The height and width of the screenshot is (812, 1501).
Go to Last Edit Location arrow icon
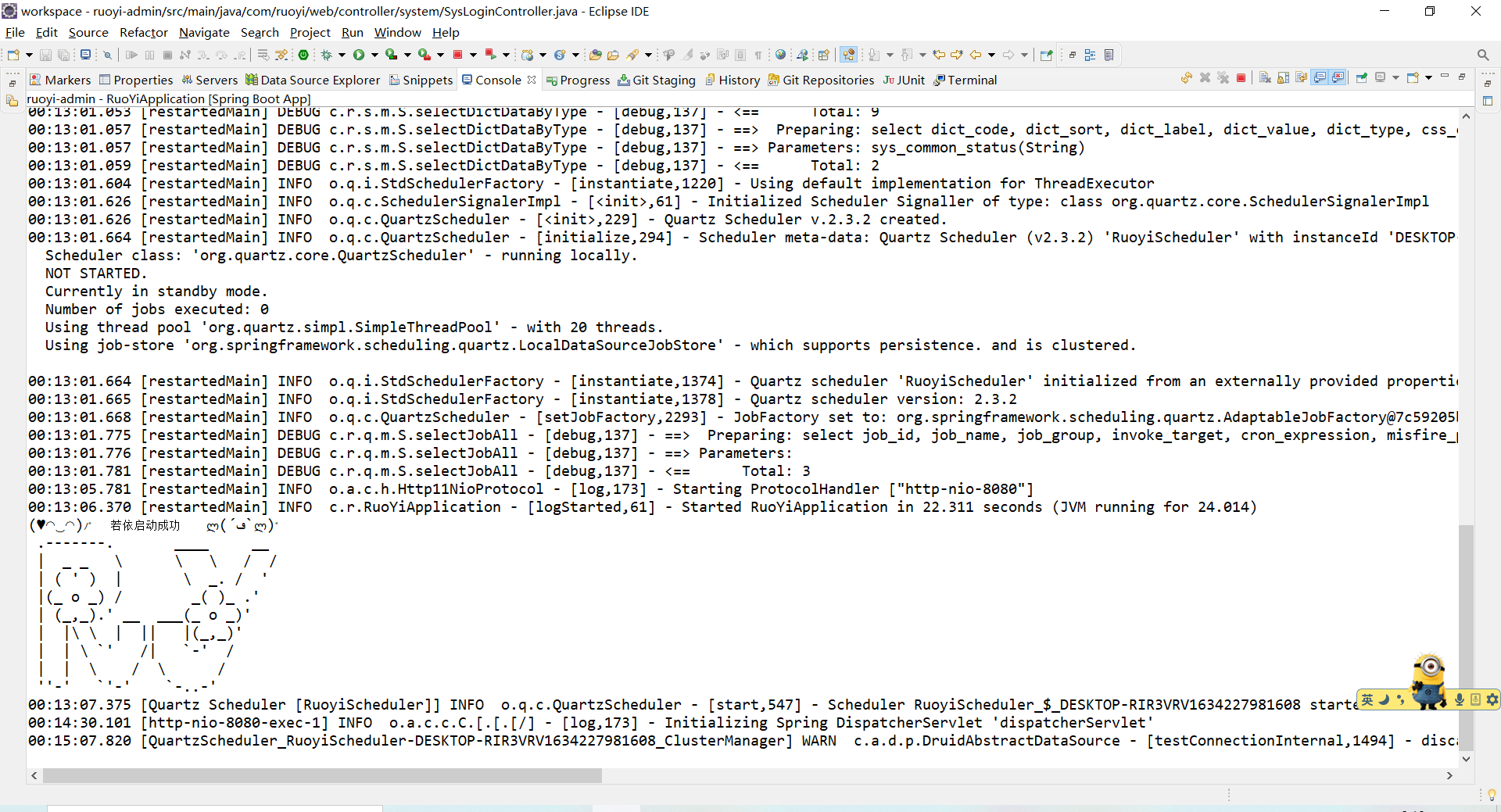click(939, 55)
